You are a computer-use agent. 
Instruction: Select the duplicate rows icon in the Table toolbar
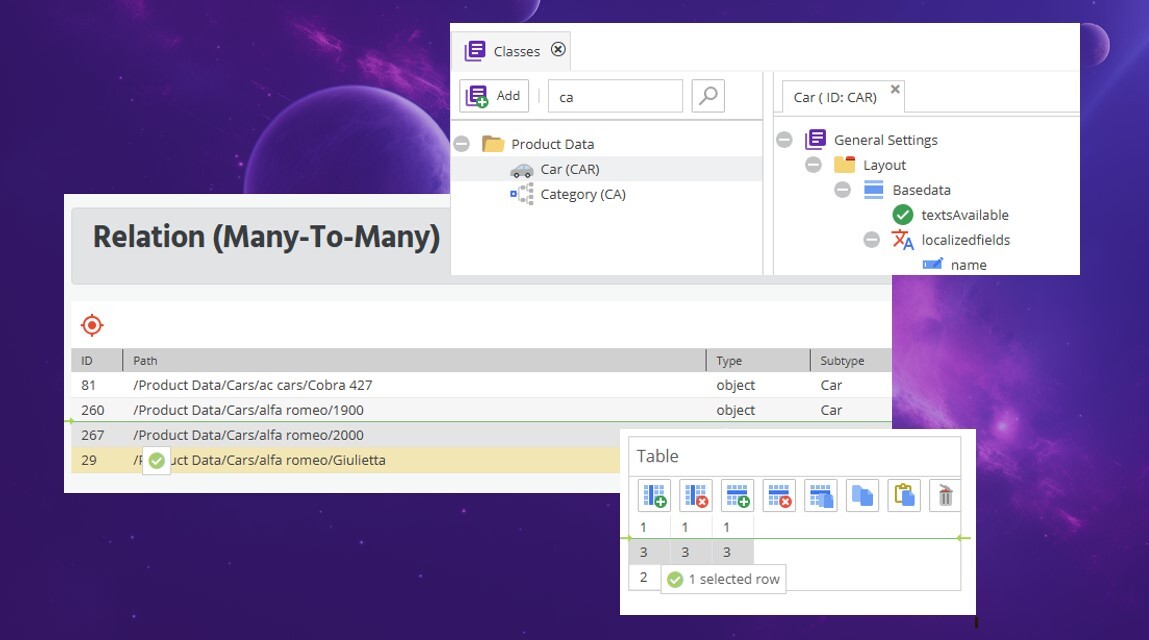coord(820,495)
